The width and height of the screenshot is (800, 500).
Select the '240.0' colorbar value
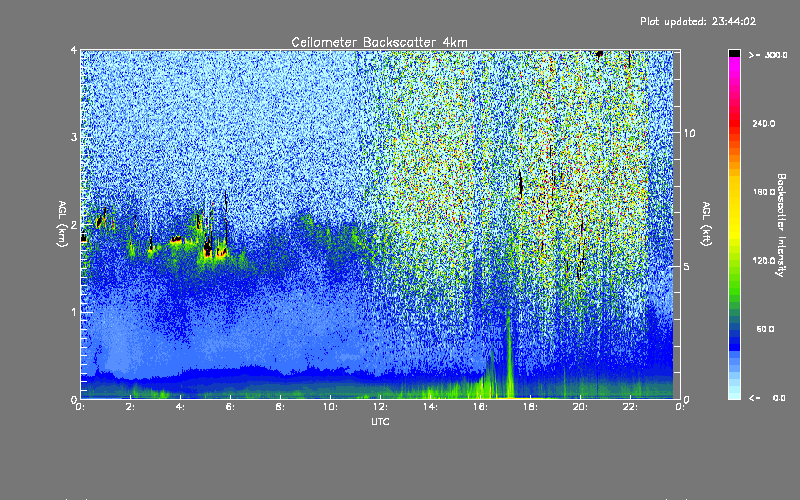764,123
